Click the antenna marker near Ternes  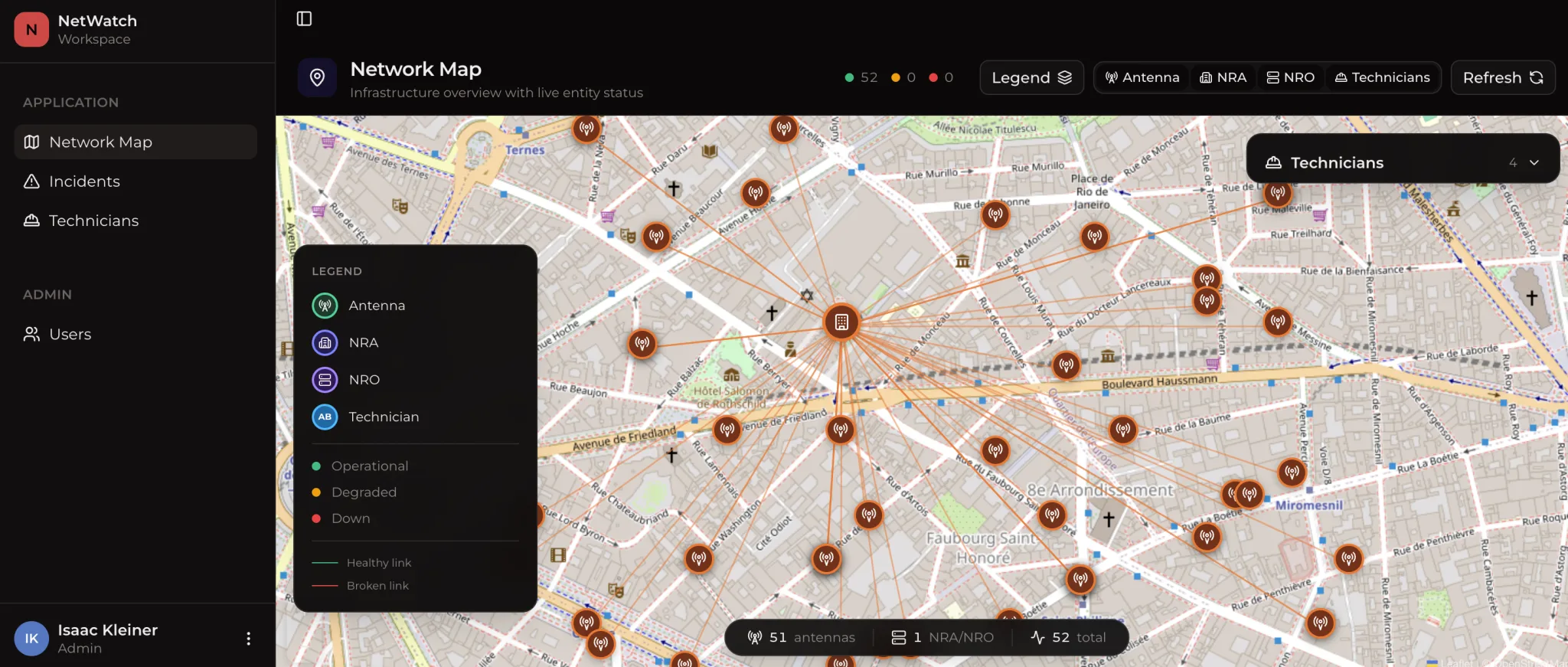click(586, 128)
